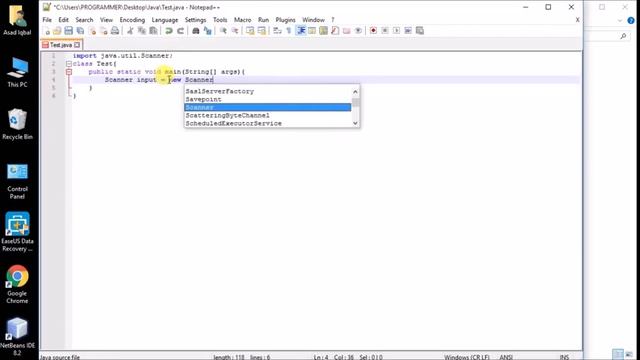Start macro recording with red dot icon
This screenshot has width=640, height=360.
coord(373,31)
